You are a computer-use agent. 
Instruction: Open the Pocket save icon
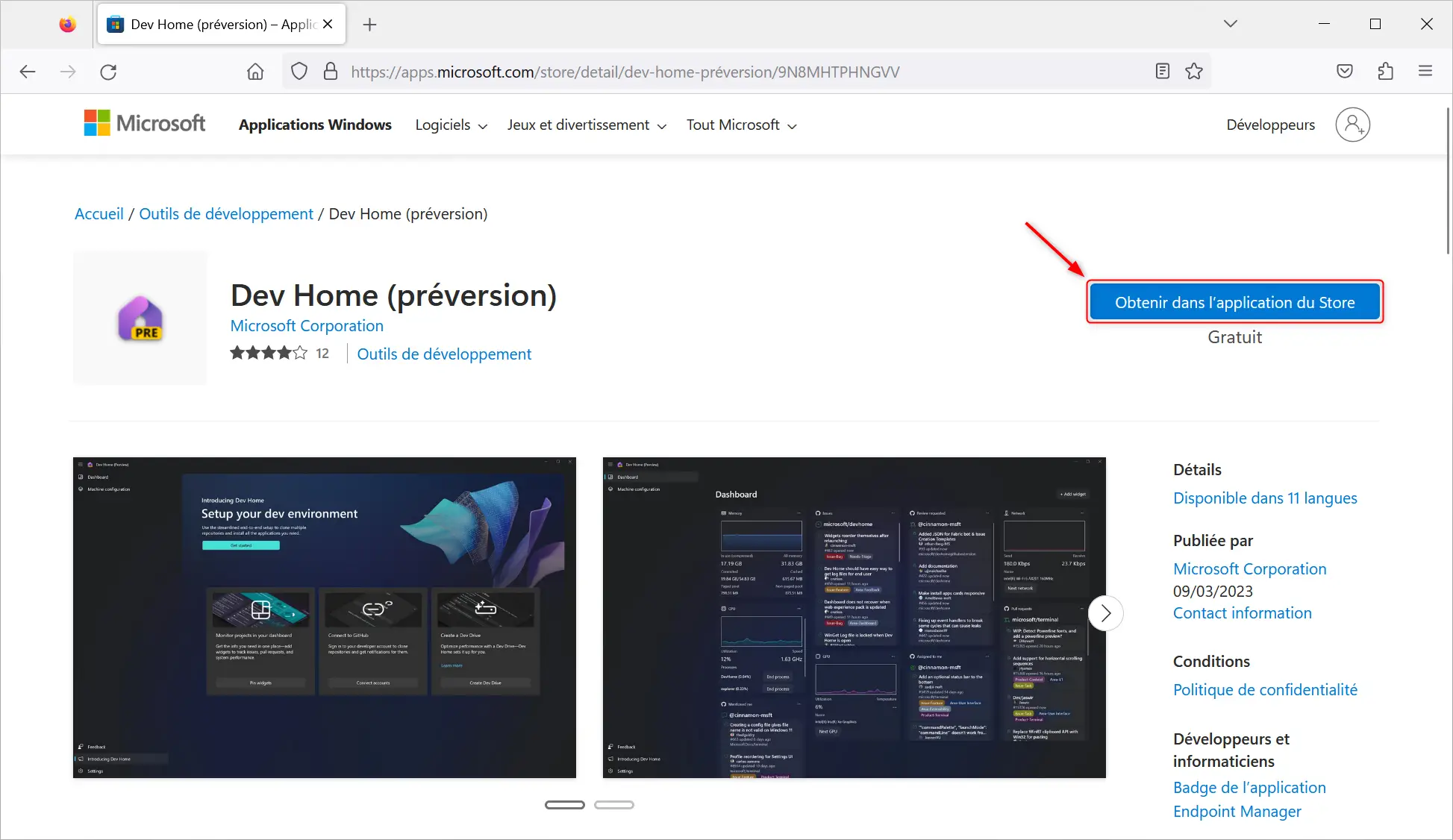tap(1345, 72)
